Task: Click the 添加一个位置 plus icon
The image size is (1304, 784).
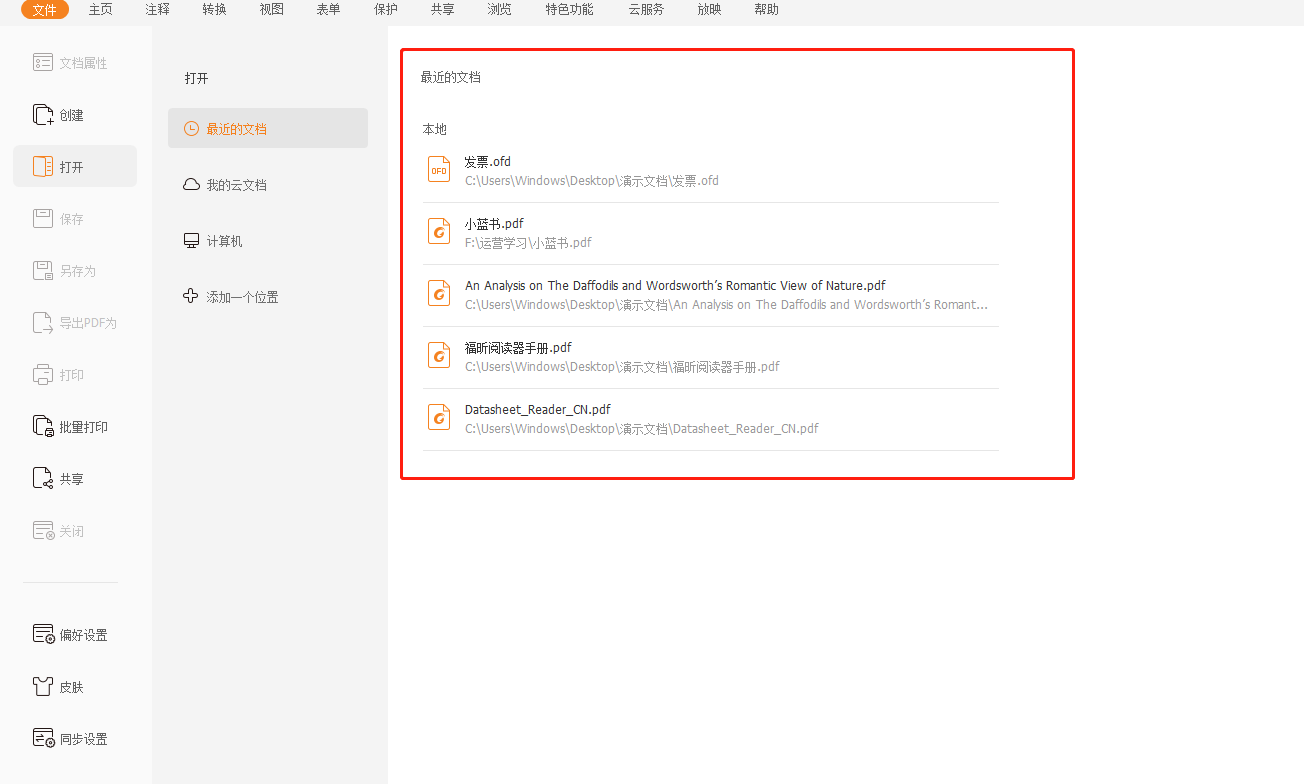Action: click(191, 296)
